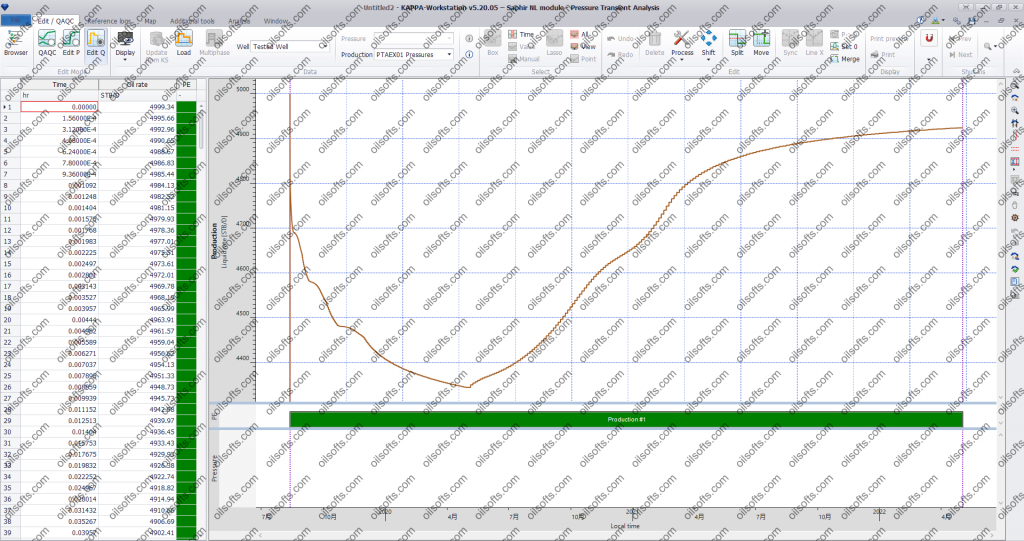Collapse the ribbon with chevron
1024x541 pixels.
1016,71
